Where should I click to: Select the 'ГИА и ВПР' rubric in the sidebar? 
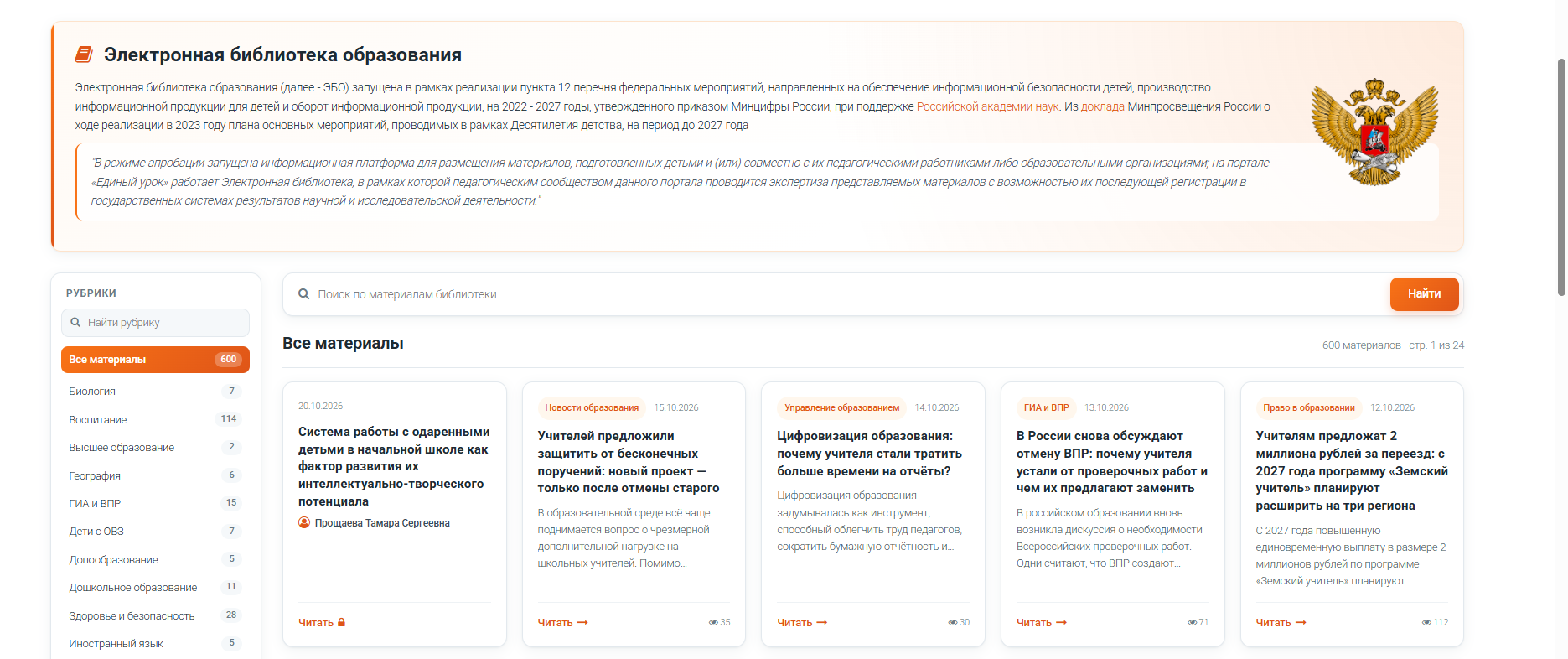point(155,503)
